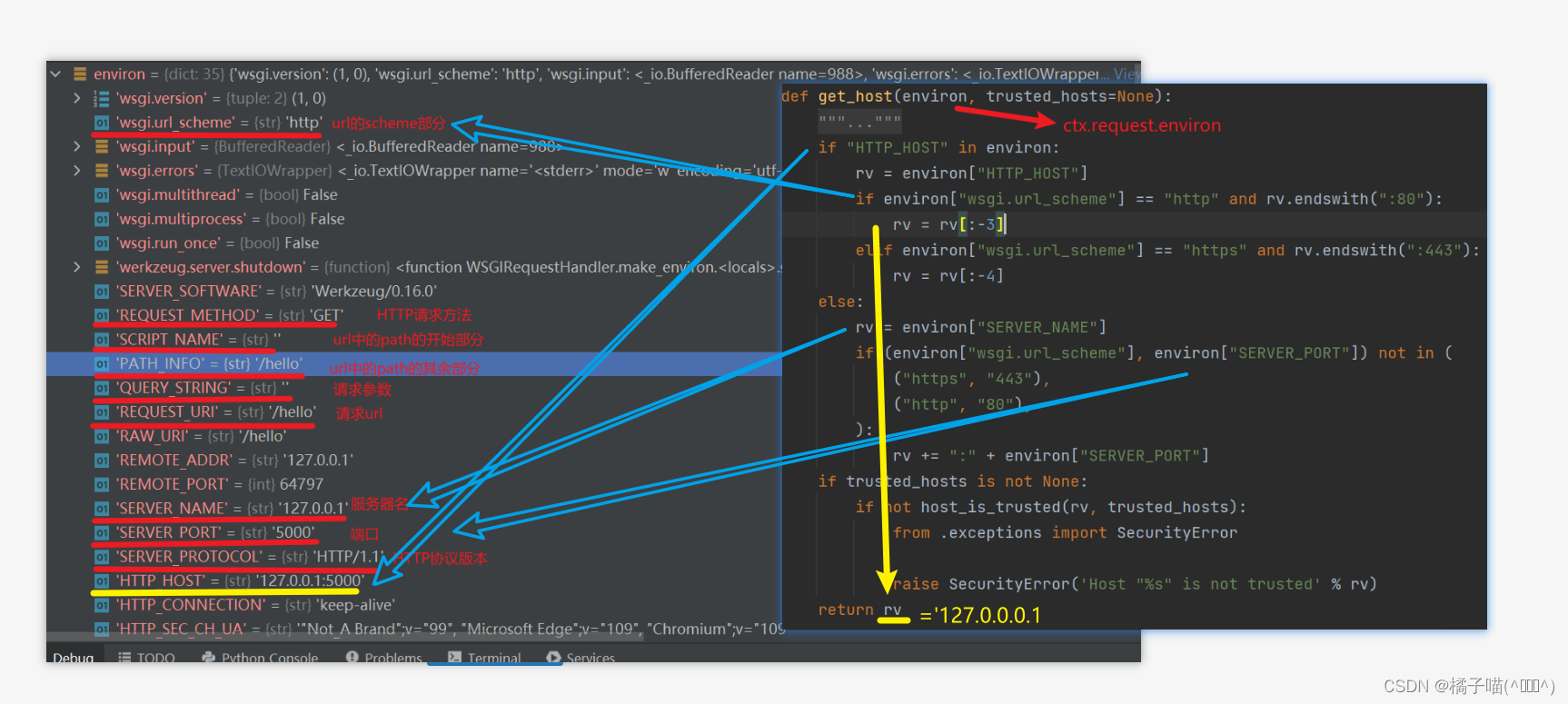Click the 'def get_host(environ, trusted_hosts=None):' line

tap(977, 96)
